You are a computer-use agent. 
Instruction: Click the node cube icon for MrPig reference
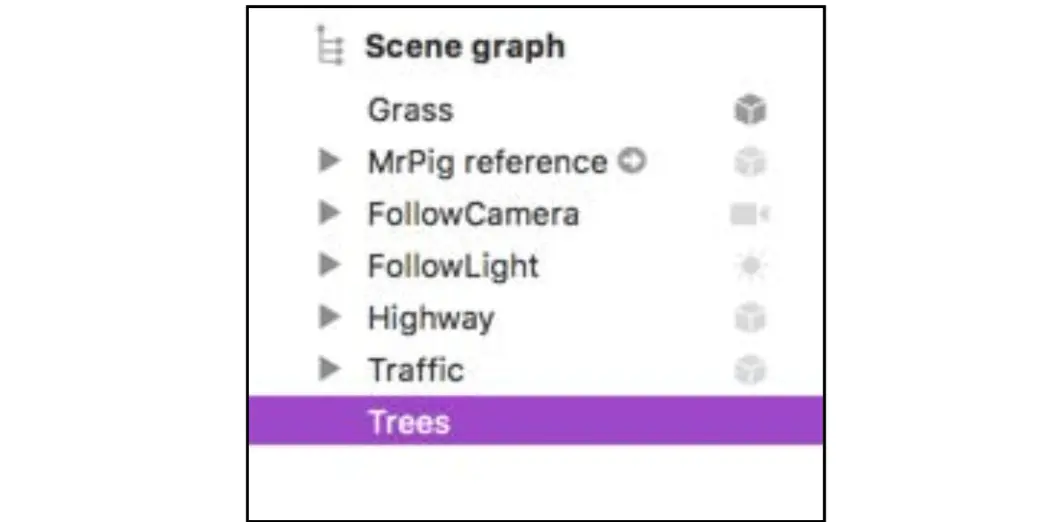tap(749, 162)
